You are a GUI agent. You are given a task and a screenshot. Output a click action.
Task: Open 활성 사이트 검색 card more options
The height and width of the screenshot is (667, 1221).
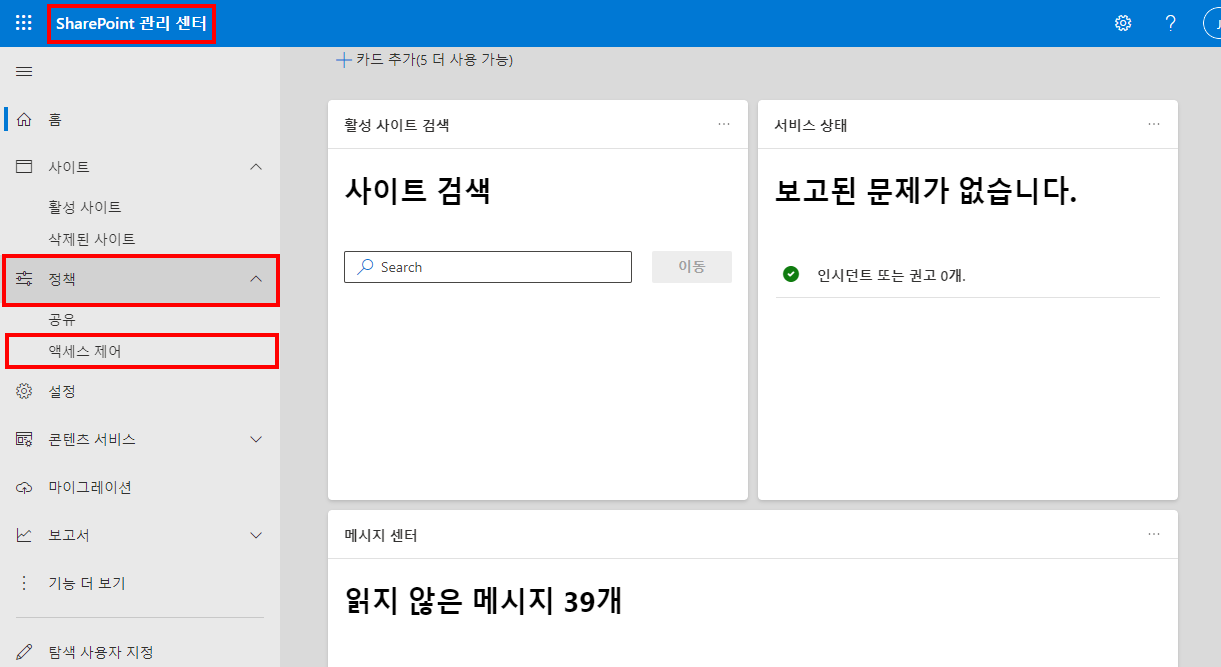tap(724, 124)
